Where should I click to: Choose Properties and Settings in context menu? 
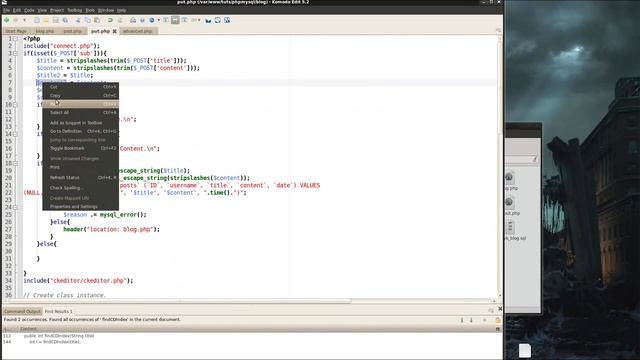coord(80,207)
